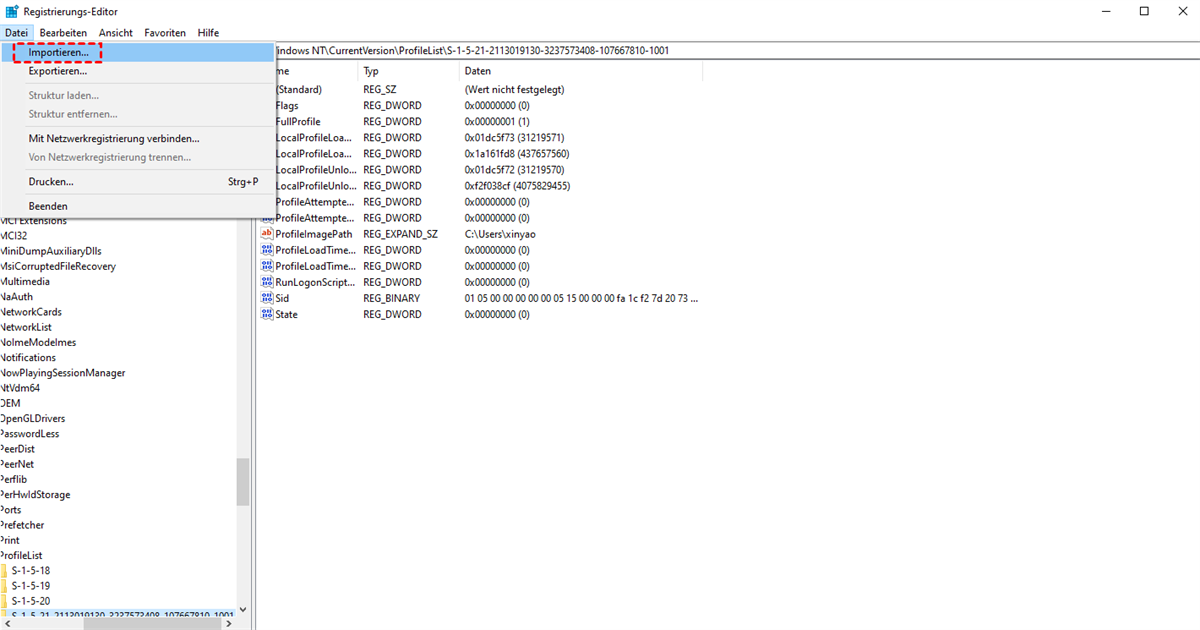Select the Sid binary value icon
The image size is (1200, 630).
pos(267,298)
